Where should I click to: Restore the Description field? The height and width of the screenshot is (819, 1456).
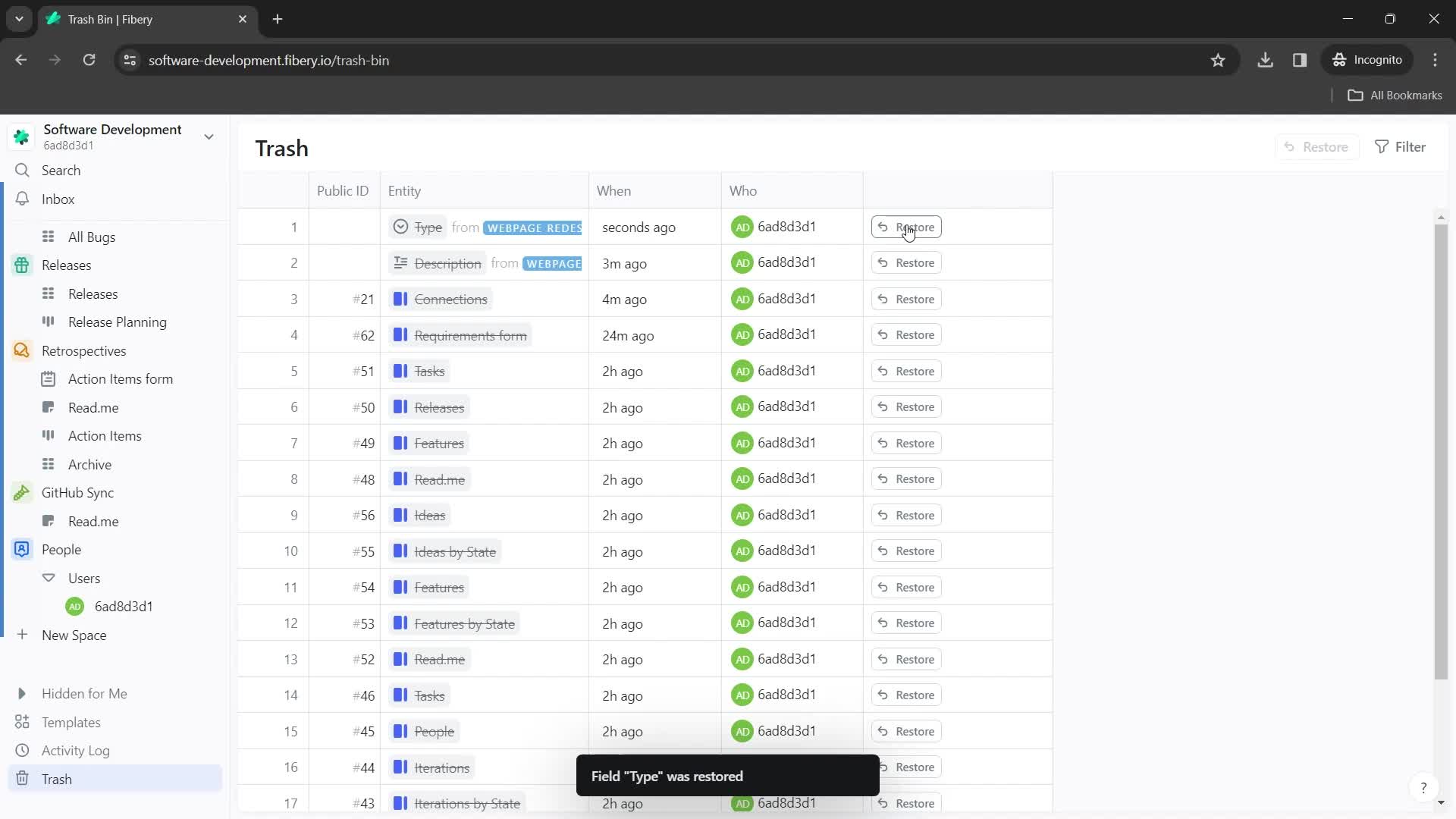[906, 263]
